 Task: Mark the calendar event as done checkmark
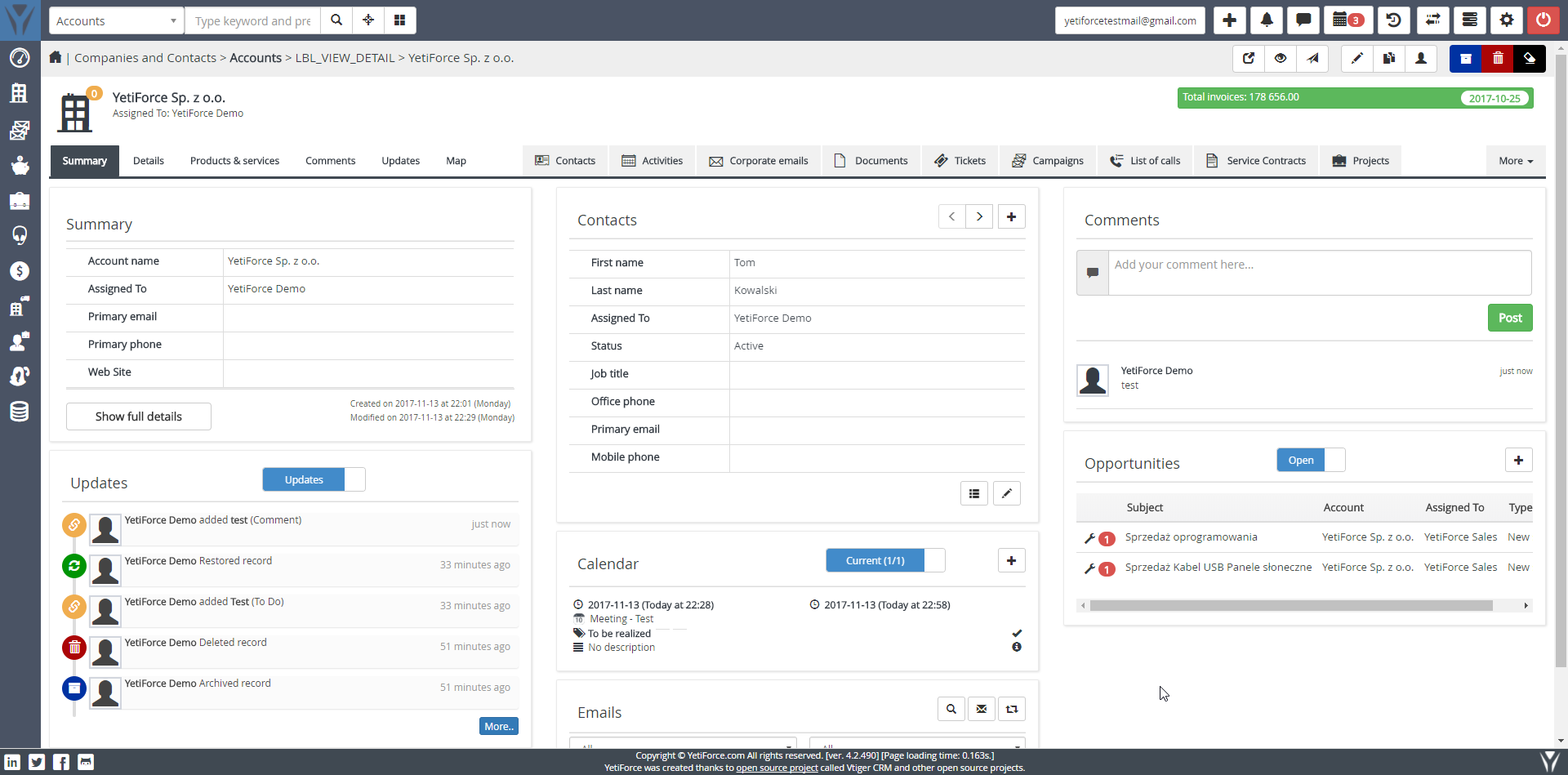[x=1017, y=633]
